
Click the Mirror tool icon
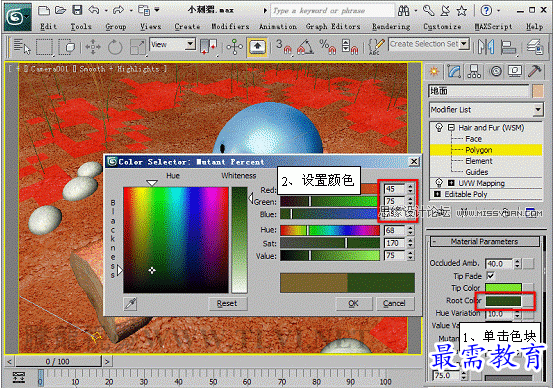click(x=486, y=47)
